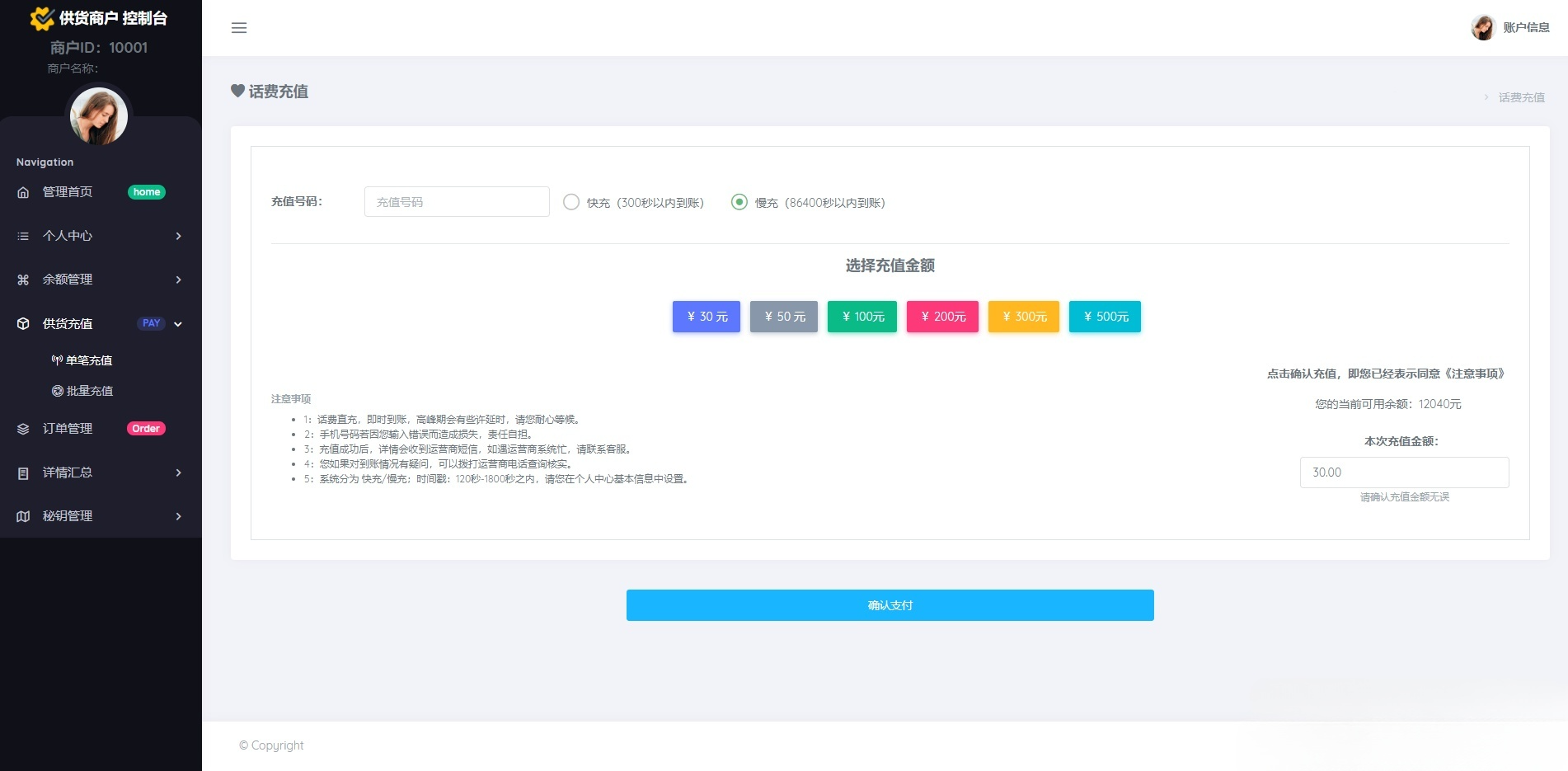Click the heart icon next to 话费充值 title

point(237,91)
